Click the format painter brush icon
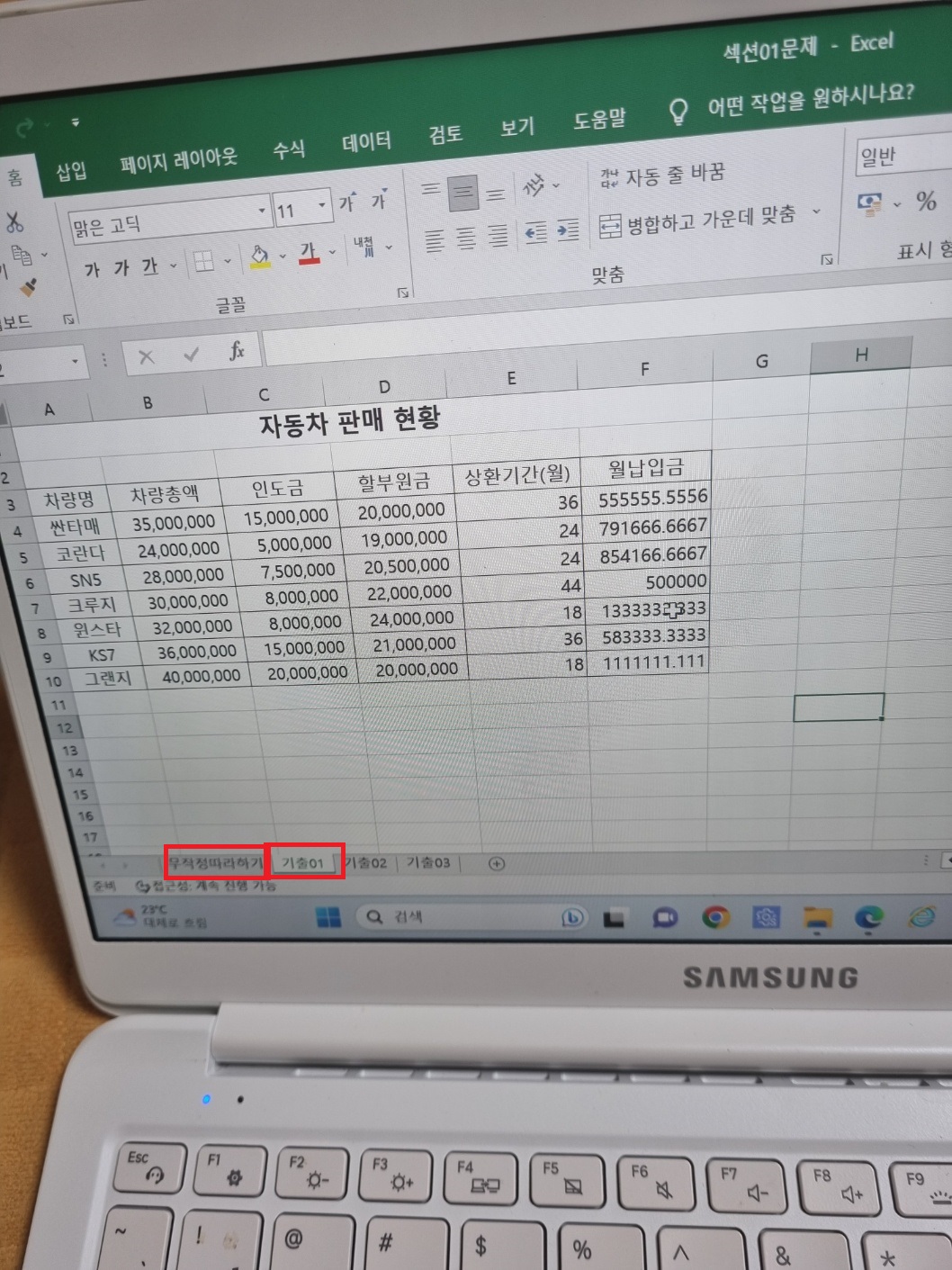Screen dimensions: 952x1270 pos(28,288)
